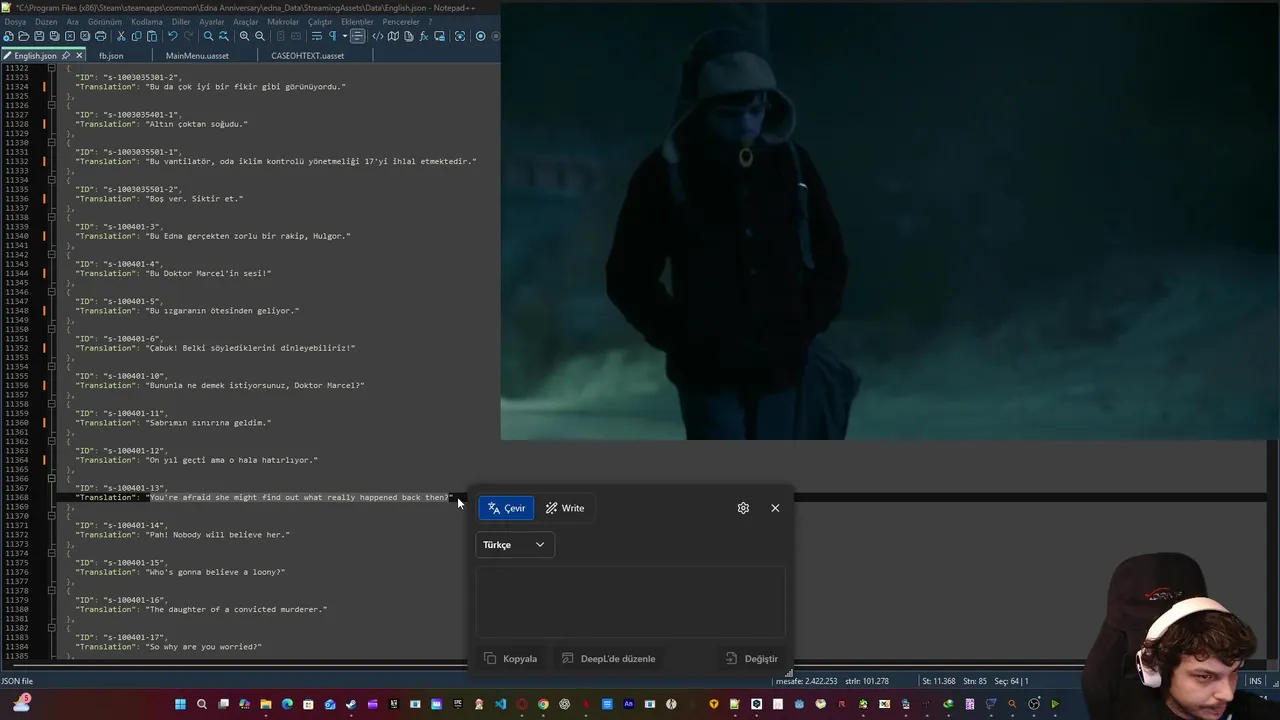The image size is (1280, 720).
Task: Click line "Pah! Nobody will believe her."
Action: coord(218,535)
